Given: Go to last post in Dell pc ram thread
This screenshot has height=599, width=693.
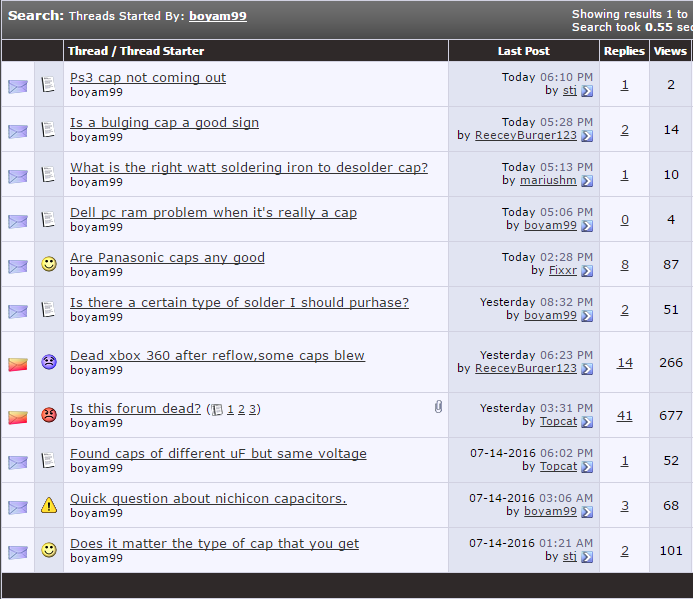Looking at the screenshot, I should [x=587, y=226].
